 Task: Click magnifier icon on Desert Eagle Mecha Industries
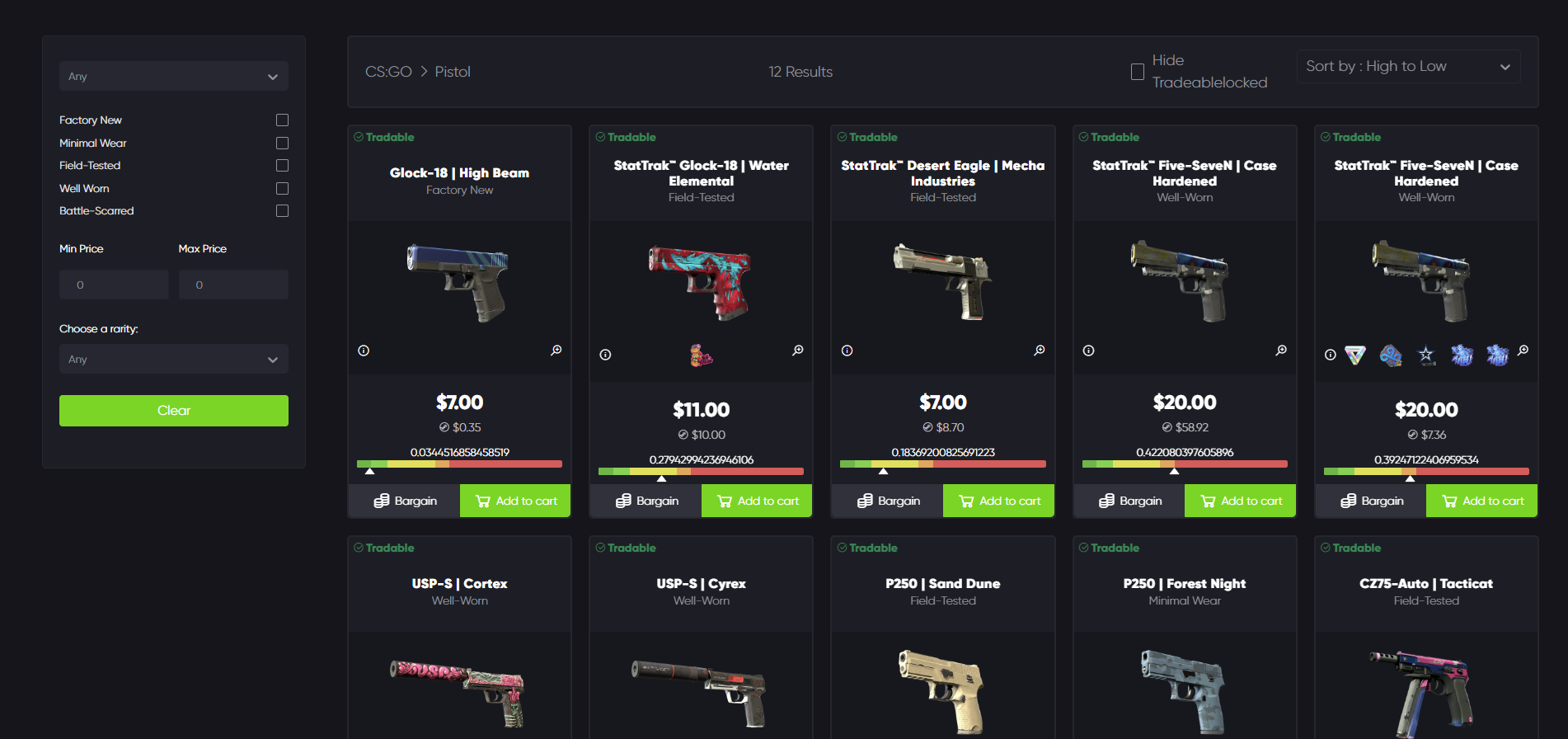1040,351
